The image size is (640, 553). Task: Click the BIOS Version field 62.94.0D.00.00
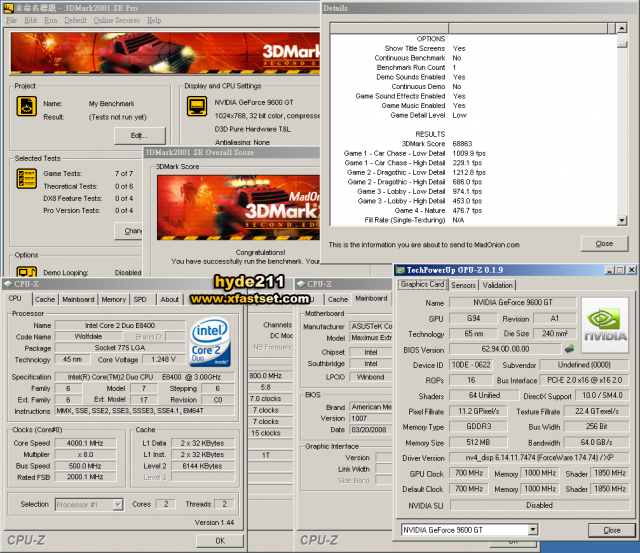505,349
